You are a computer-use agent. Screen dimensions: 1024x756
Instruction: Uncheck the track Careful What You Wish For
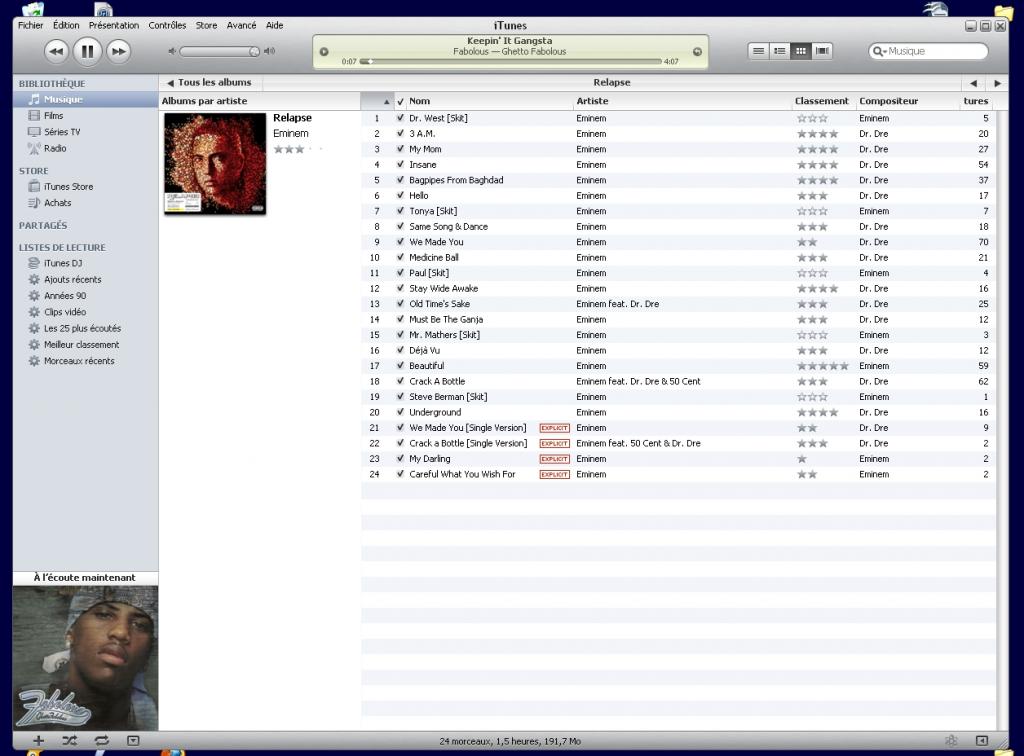(x=400, y=474)
